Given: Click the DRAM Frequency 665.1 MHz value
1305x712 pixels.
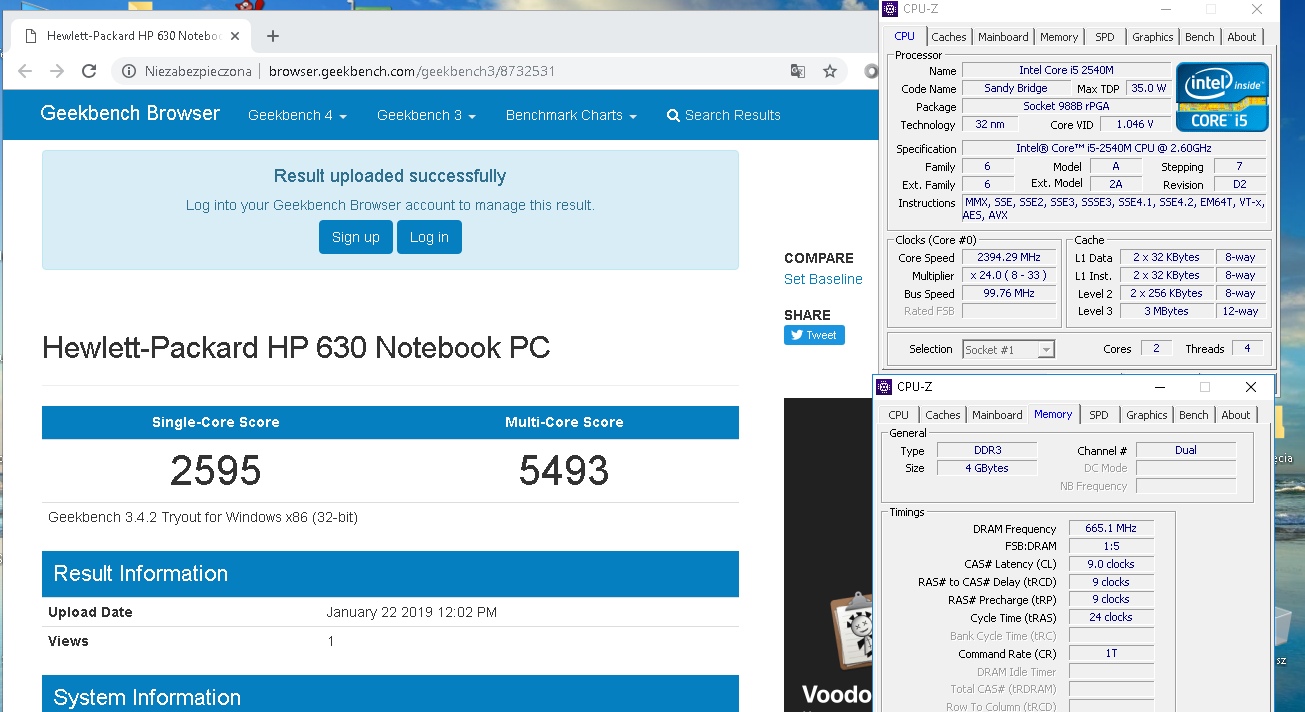Looking at the screenshot, I should tap(1111, 528).
